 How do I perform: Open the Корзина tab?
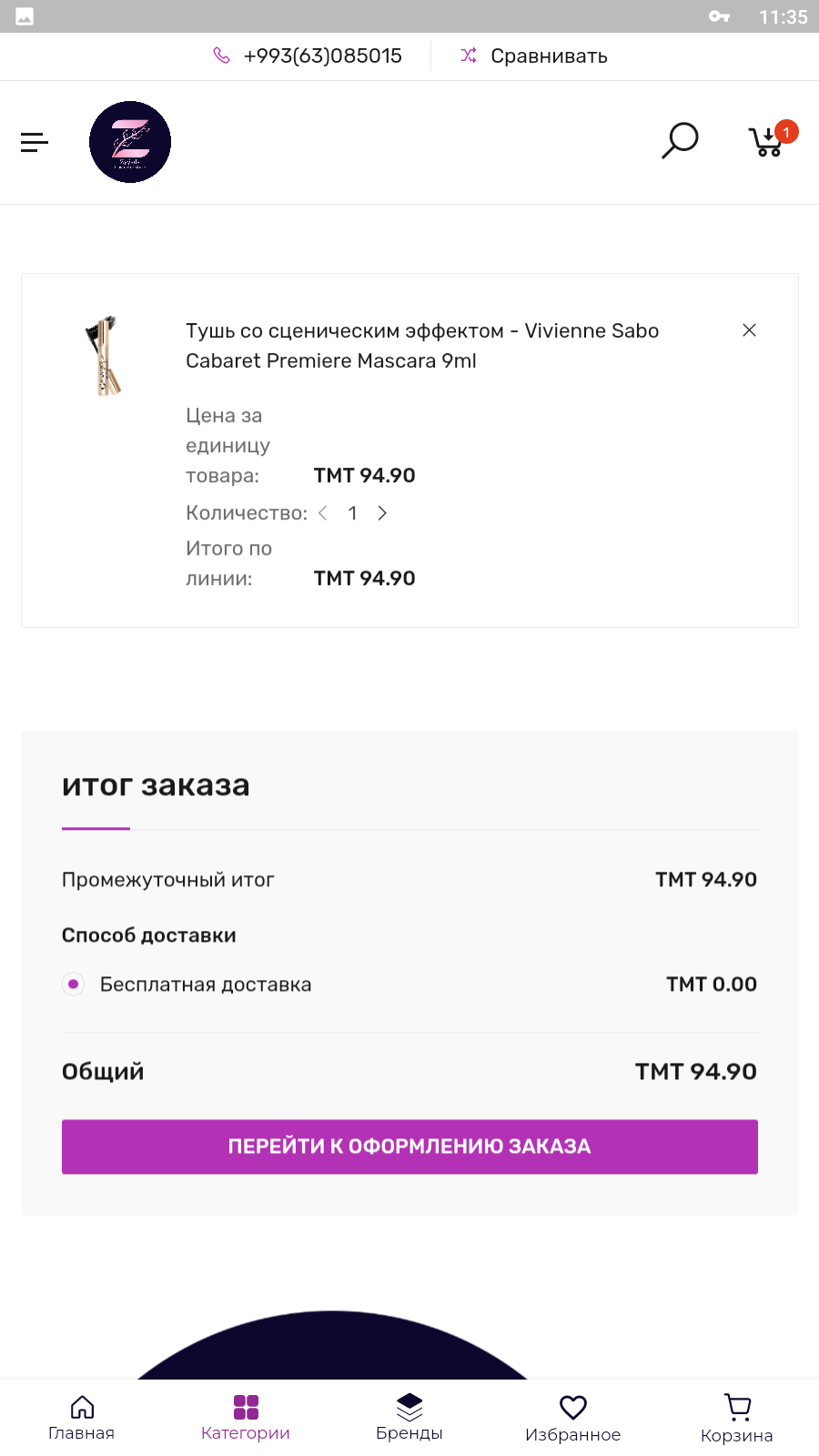click(737, 1418)
